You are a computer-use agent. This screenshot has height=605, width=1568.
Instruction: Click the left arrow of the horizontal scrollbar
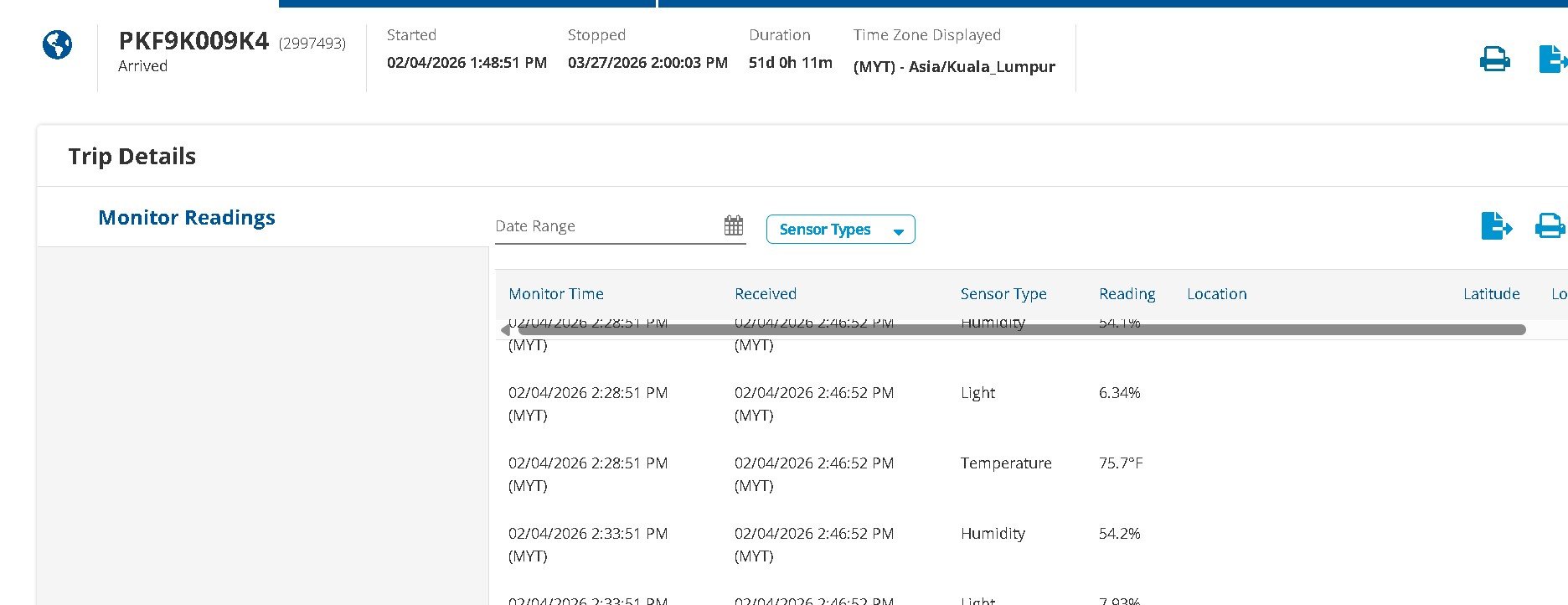(x=505, y=330)
